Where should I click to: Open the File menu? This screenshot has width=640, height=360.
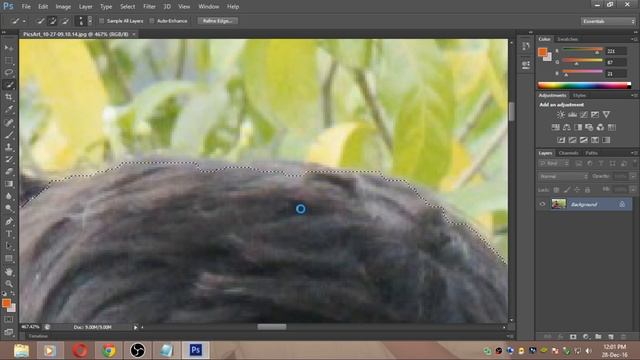[x=26, y=7]
